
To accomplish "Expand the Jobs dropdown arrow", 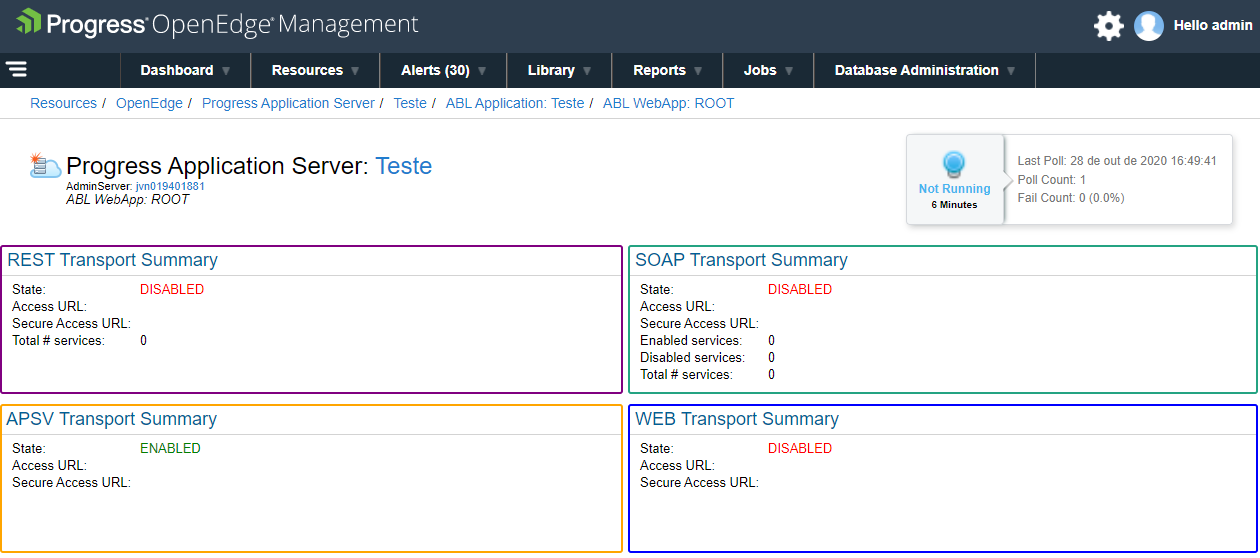I will coord(789,71).
